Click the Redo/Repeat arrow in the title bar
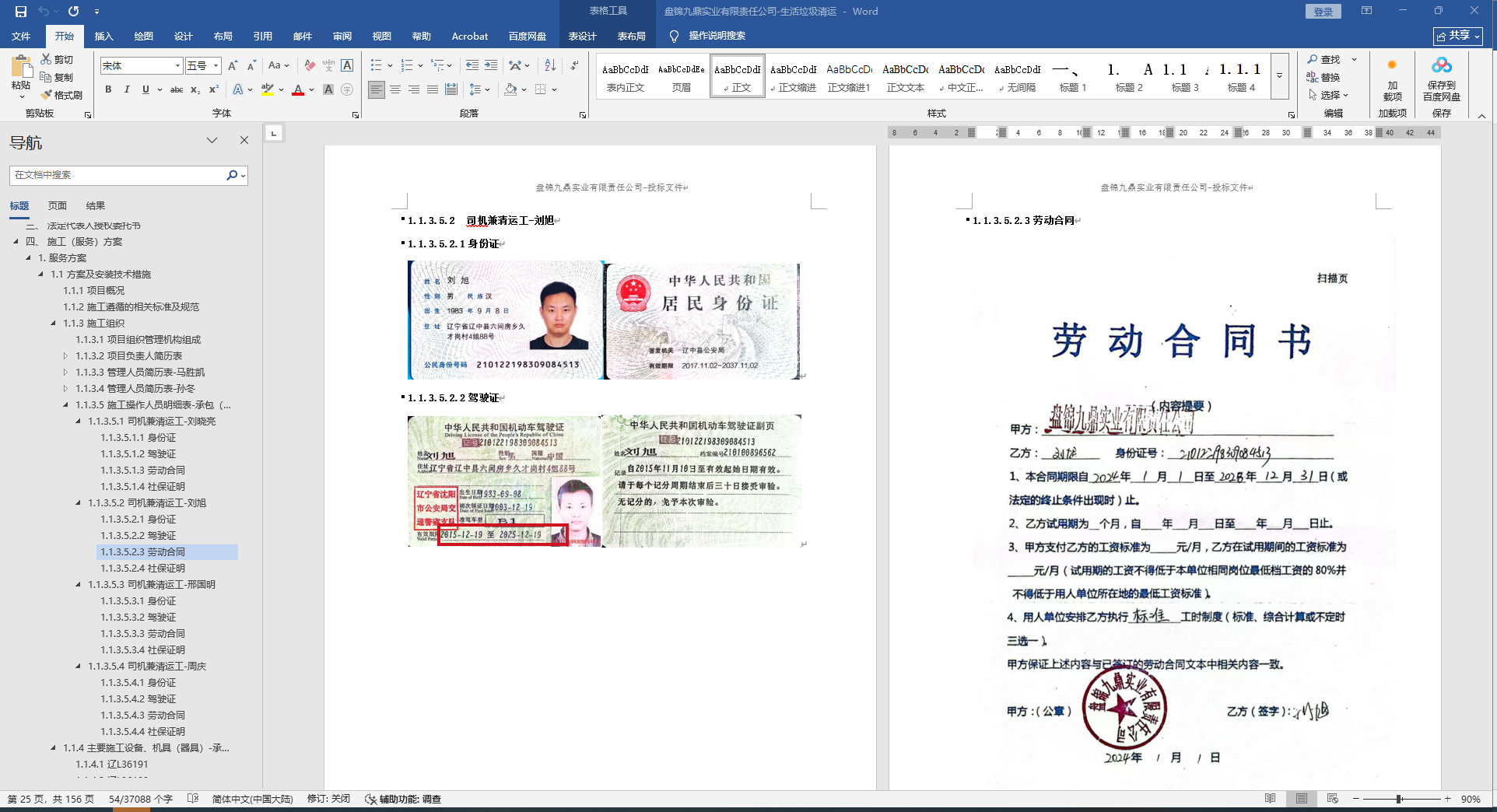This screenshot has height=812, width=1497. [73, 12]
